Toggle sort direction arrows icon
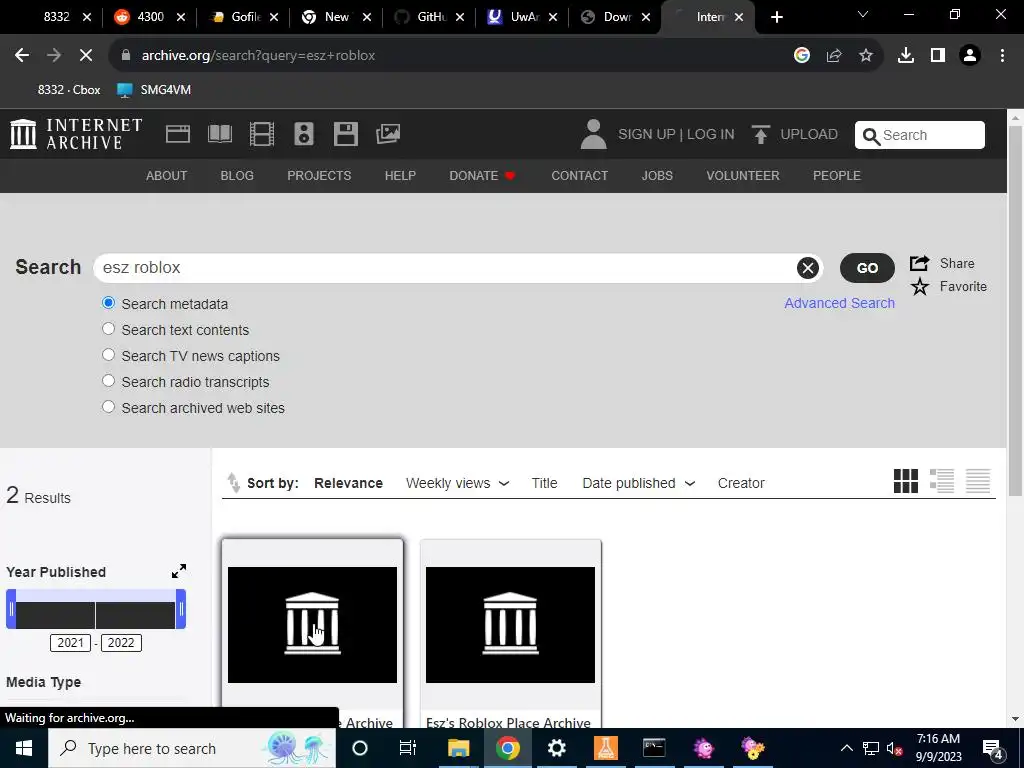The width and height of the screenshot is (1024, 768). [x=233, y=483]
